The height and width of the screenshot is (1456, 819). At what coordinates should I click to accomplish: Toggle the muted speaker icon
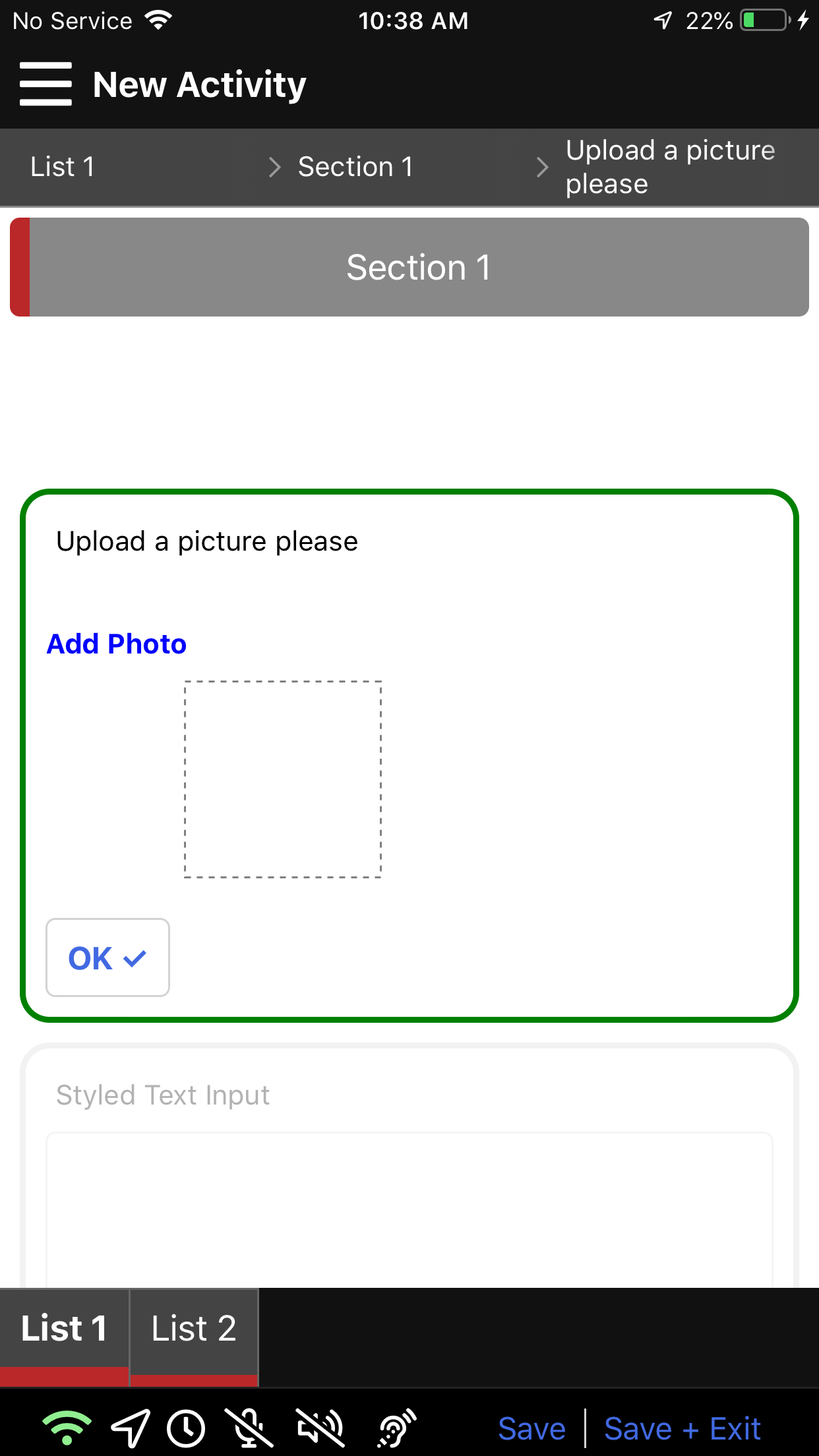[320, 1428]
